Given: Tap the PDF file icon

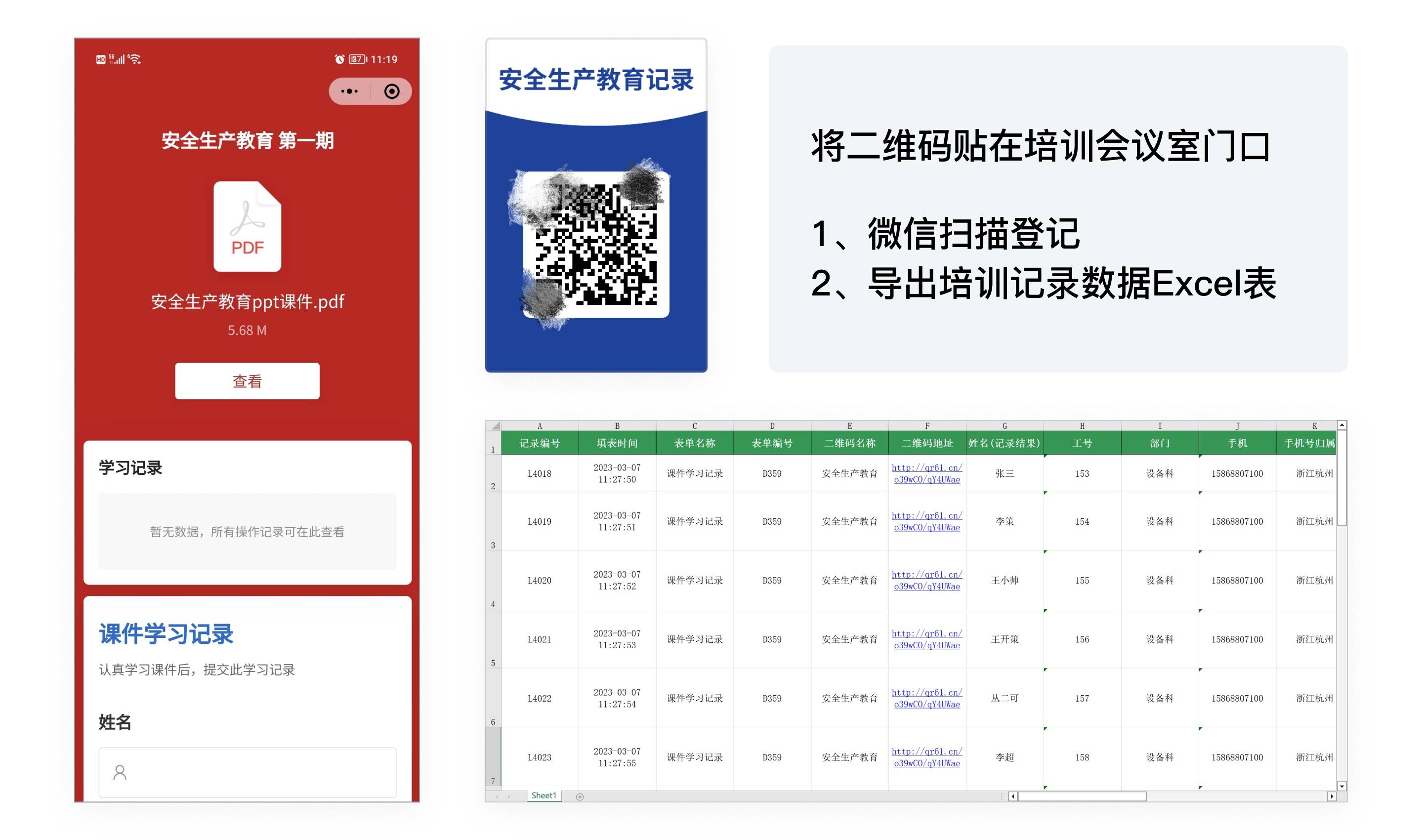Looking at the screenshot, I should (x=248, y=226).
